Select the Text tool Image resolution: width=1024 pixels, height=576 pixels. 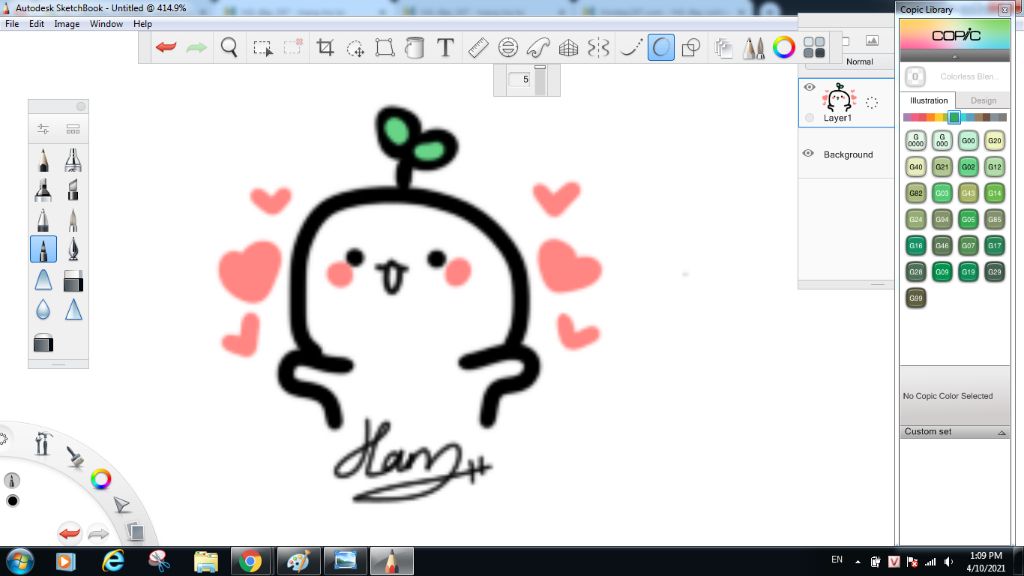(x=445, y=47)
